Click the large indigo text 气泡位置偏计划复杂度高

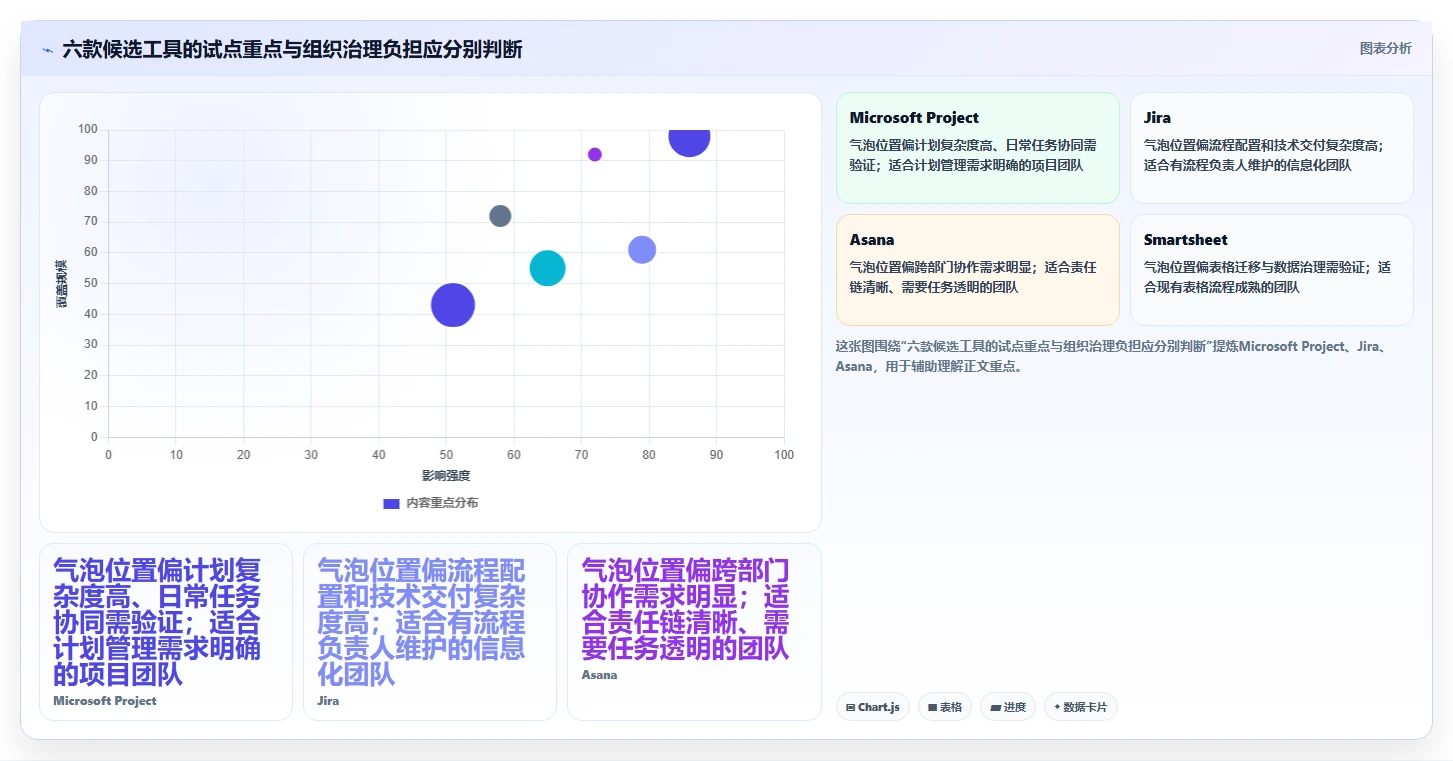click(157, 622)
